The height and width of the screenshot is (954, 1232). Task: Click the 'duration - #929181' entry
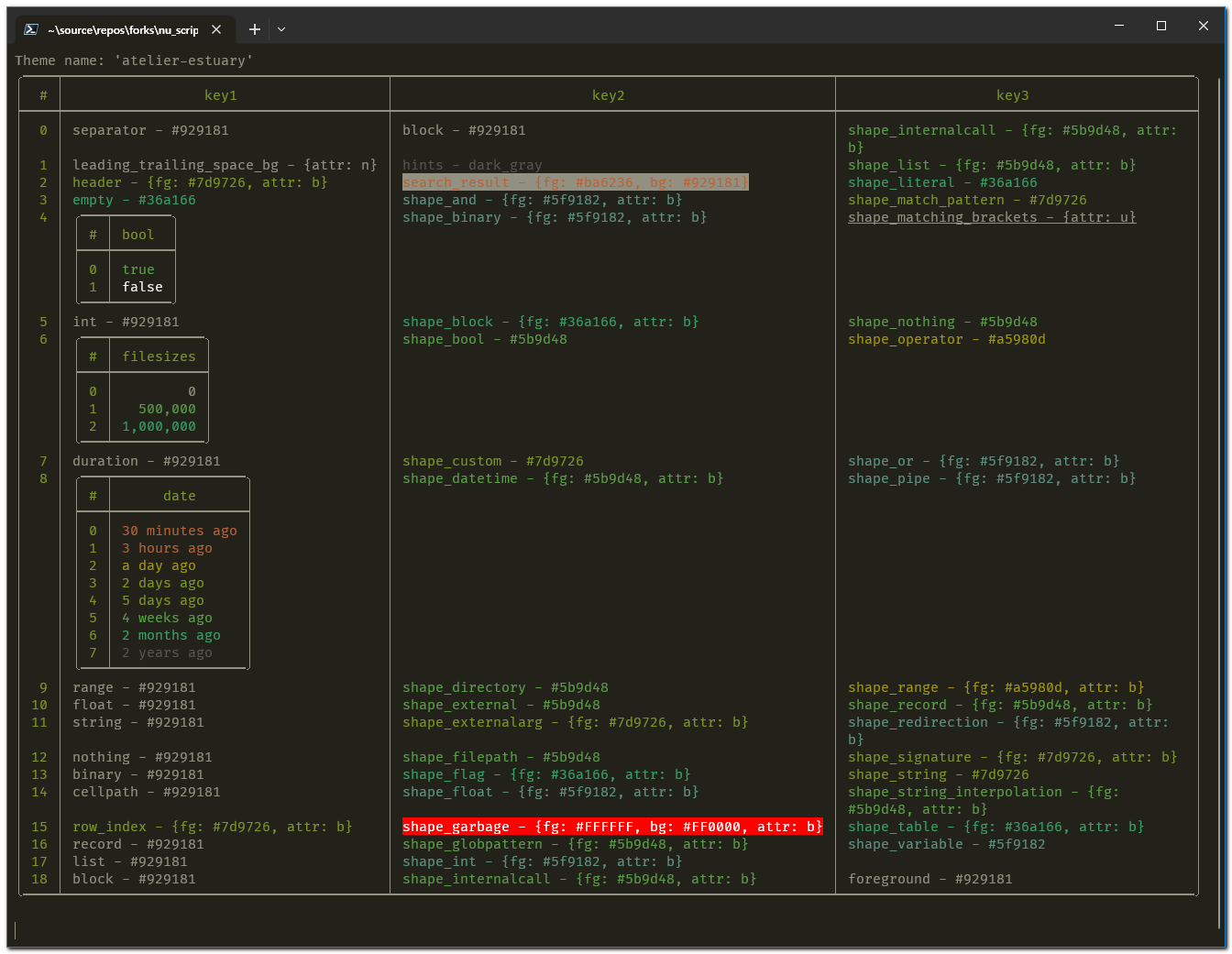pyautogui.click(x=147, y=461)
